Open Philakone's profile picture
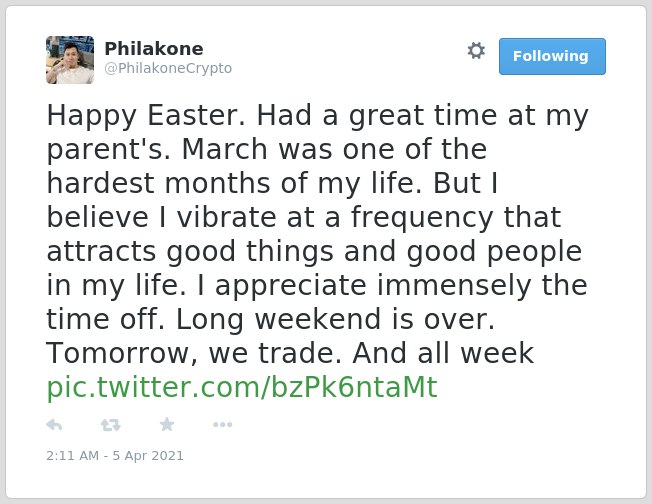The width and height of the screenshot is (652, 504). tap(70, 60)
